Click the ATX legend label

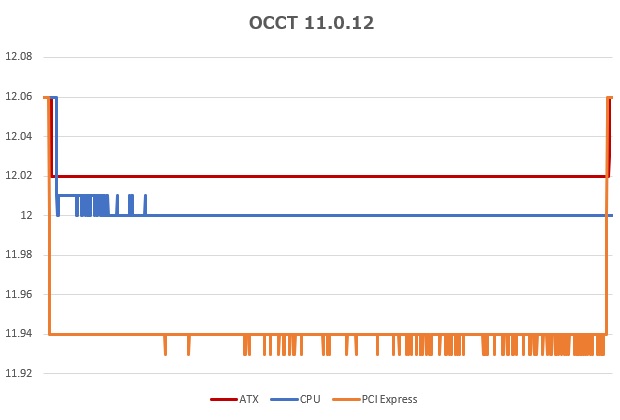(248, 399)
